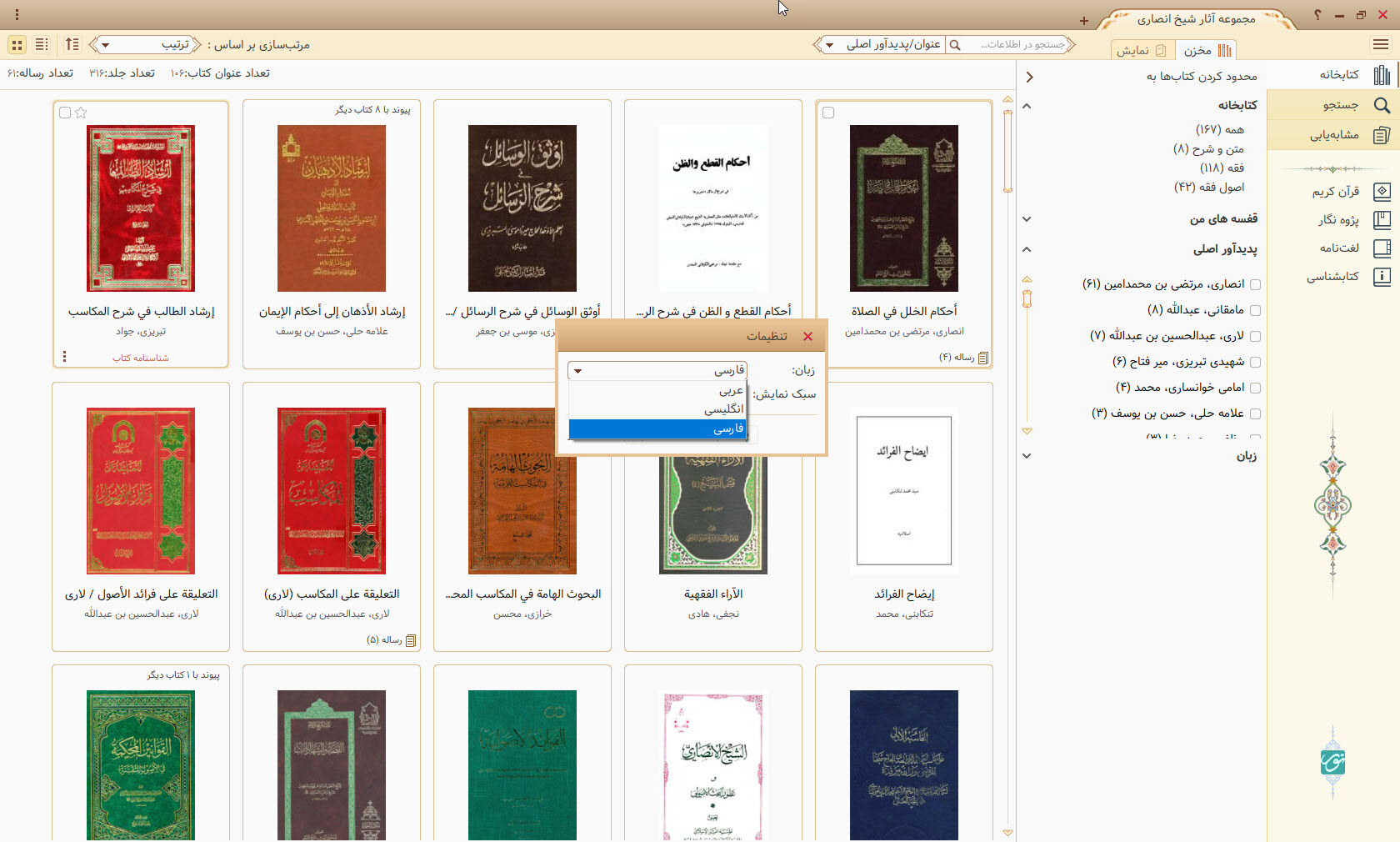Filter by اصول فقه (۴۲) category

[x=1209, y=188]
